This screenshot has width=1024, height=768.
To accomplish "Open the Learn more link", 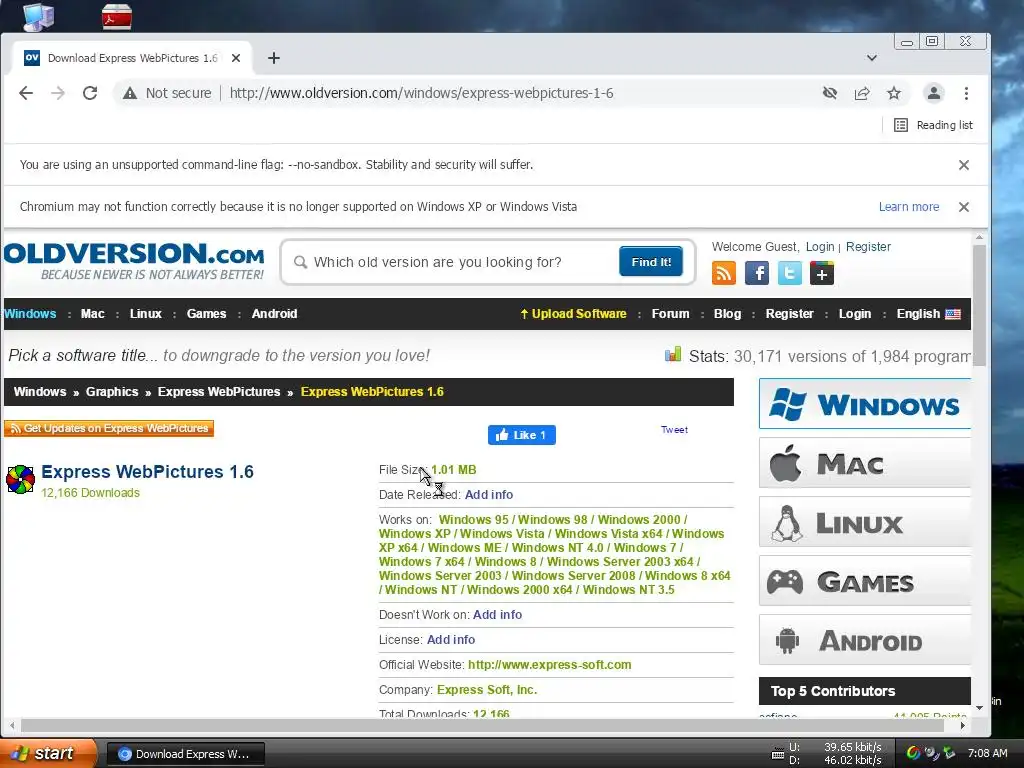I will click(908, 207).
